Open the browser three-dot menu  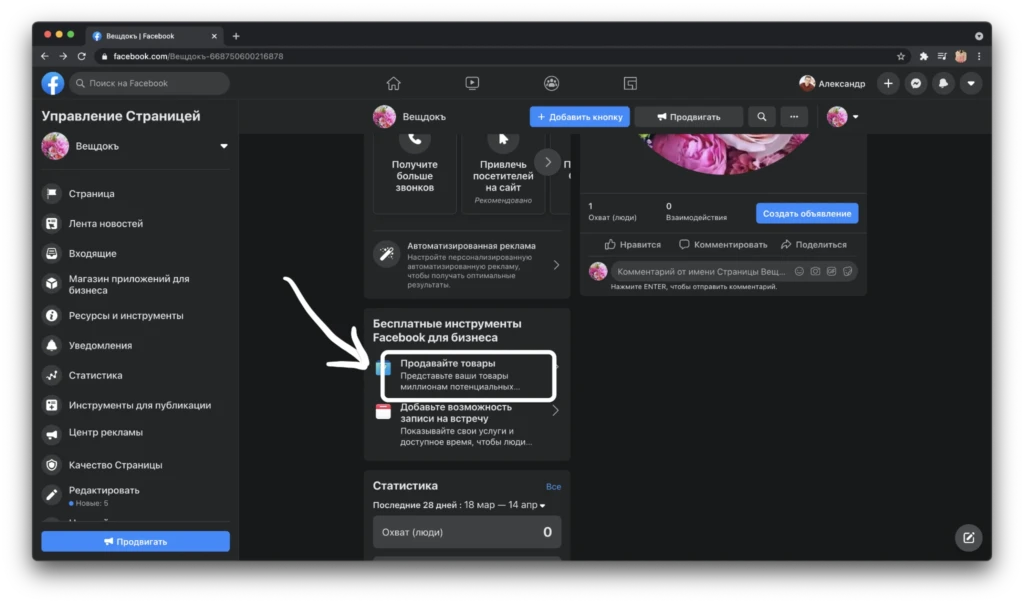click(x=979, y=56)
